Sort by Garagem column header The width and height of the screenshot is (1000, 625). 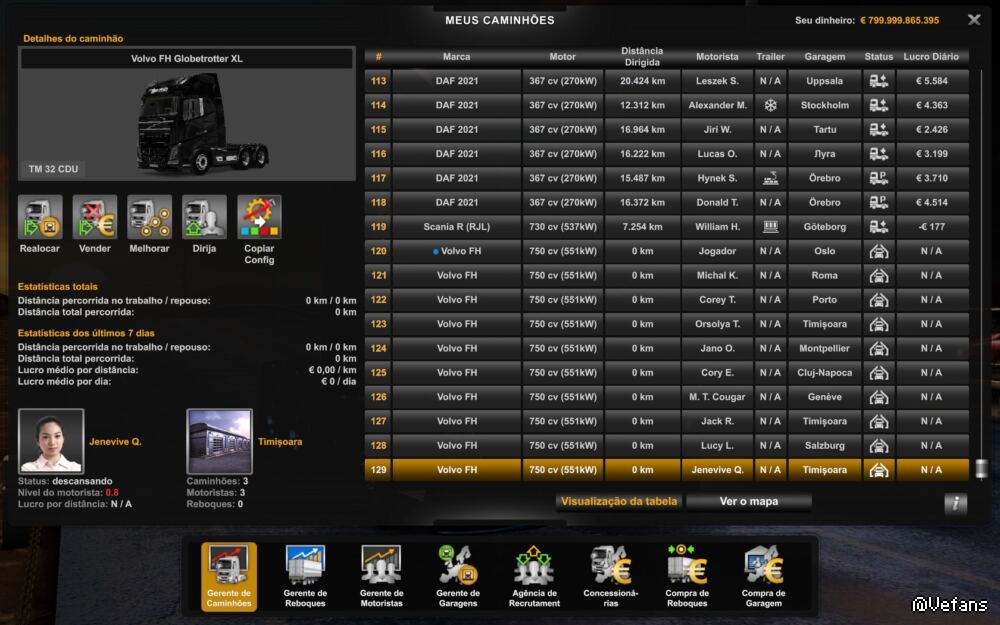(825, 57)
